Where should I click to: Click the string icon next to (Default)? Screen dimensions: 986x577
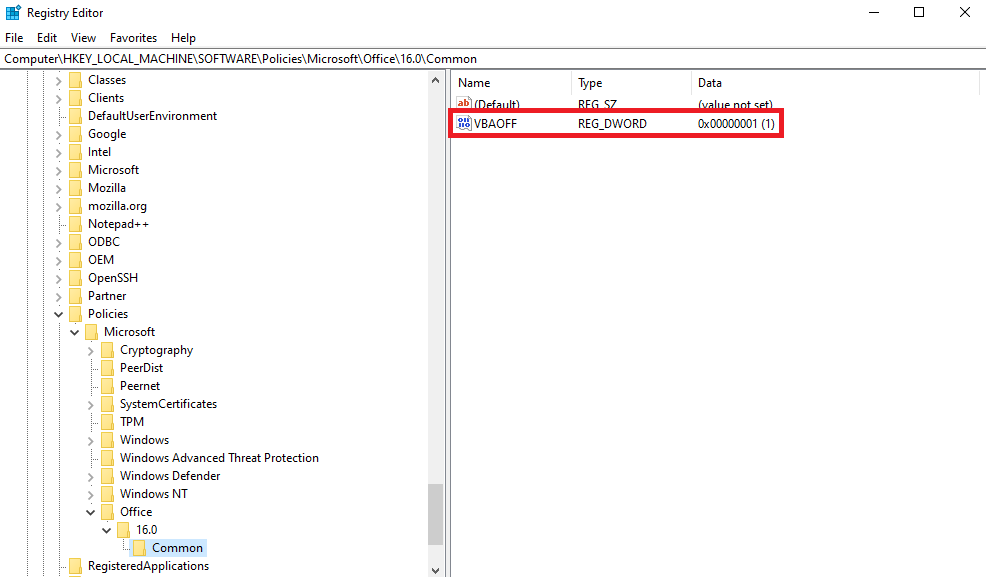coord(464,103)
